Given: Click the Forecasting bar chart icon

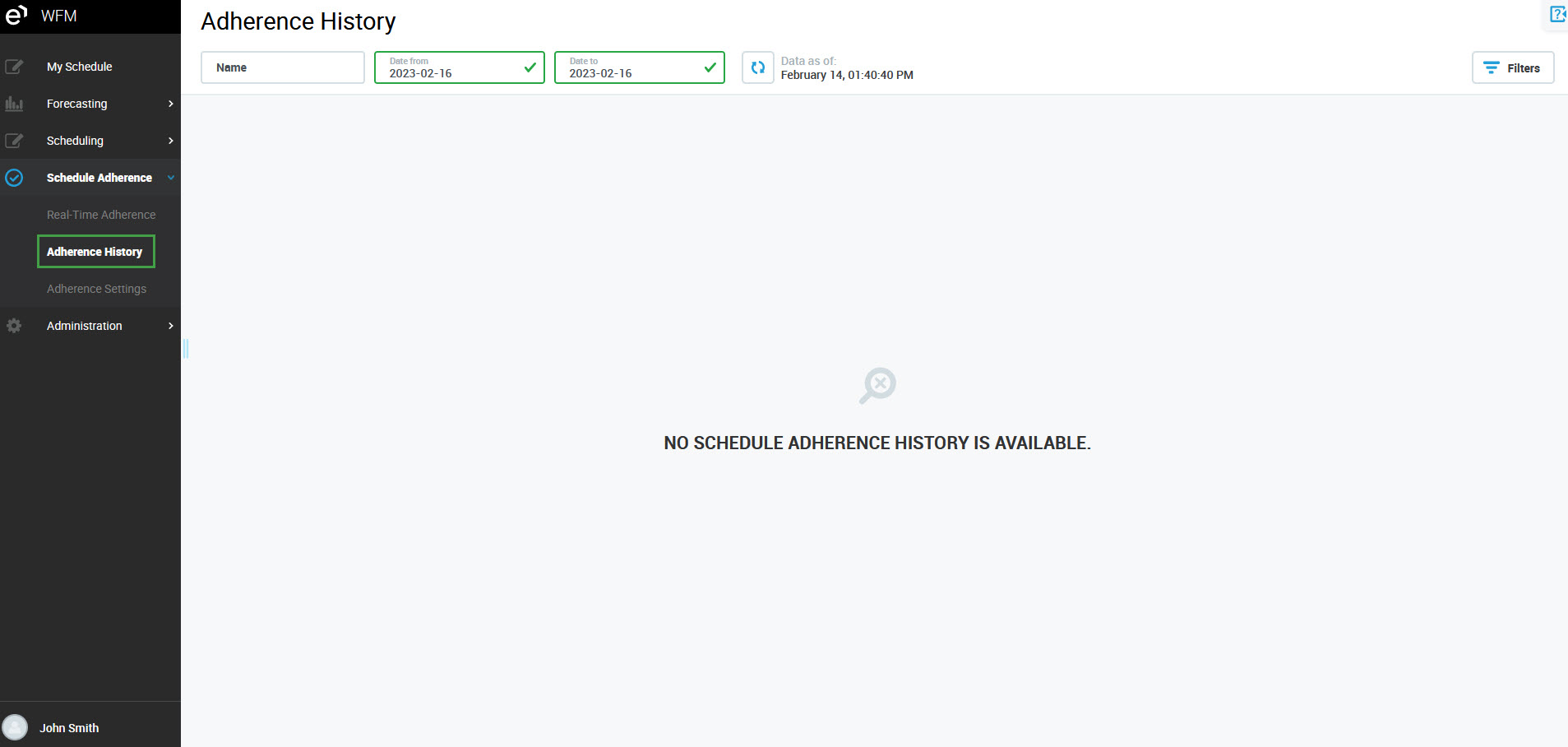Looking at the screenshot, I should [14, 104].
